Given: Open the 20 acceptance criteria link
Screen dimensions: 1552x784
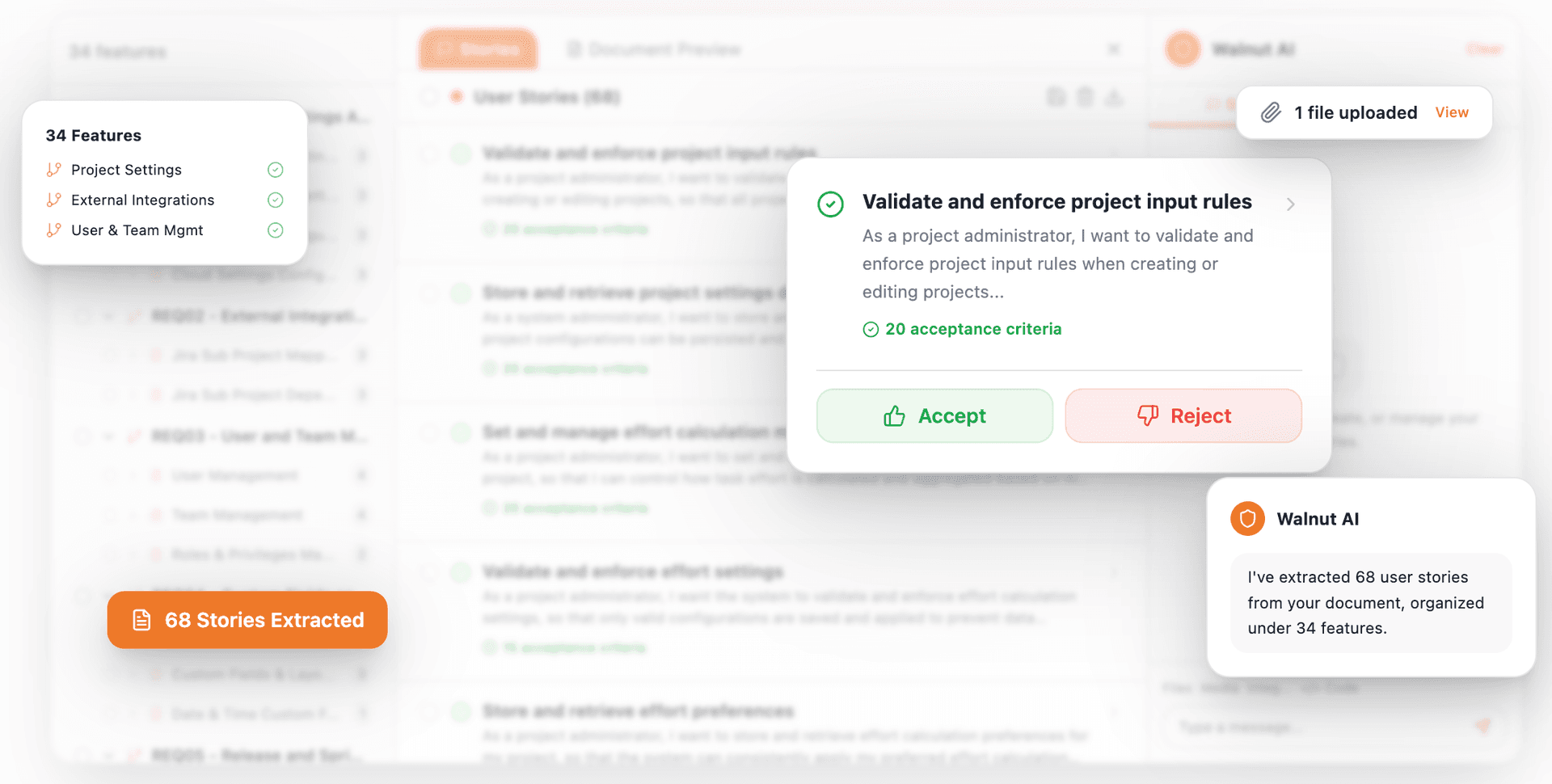Looking at the screenshot, I should click(973, 329).
